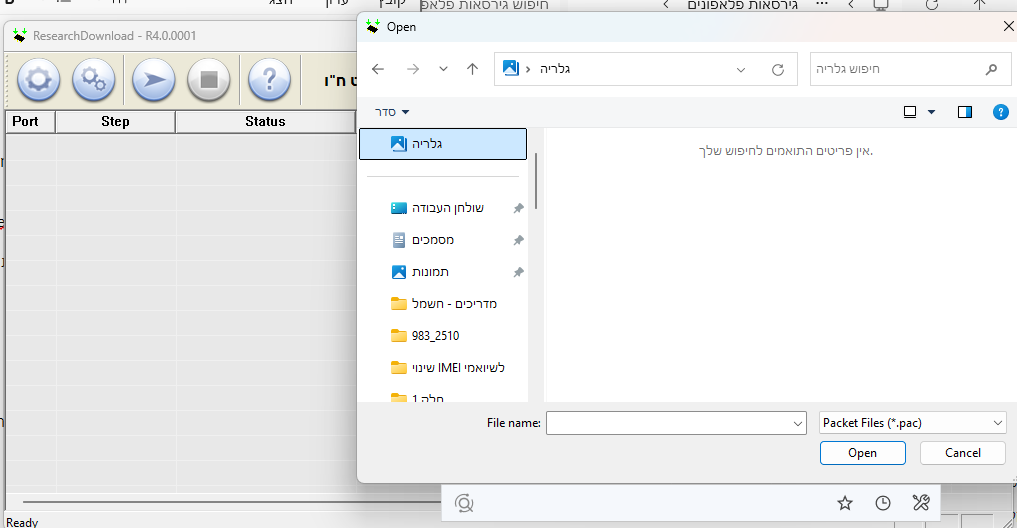Click the Cancel button
The height and width of the screenshot is (528, 1017).
coord(962,453)
